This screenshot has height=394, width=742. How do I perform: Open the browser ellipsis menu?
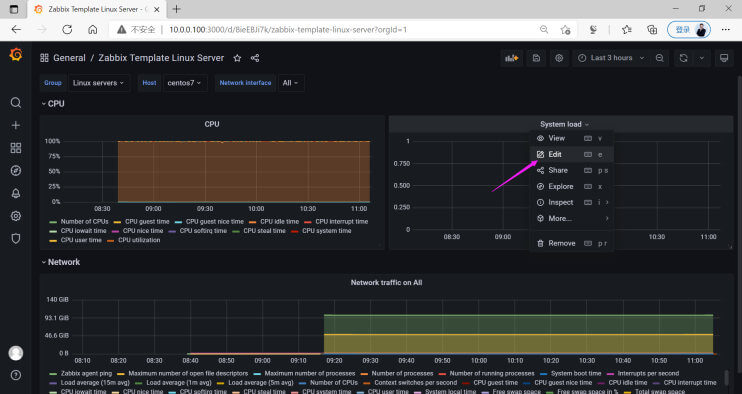pos(725,29)
